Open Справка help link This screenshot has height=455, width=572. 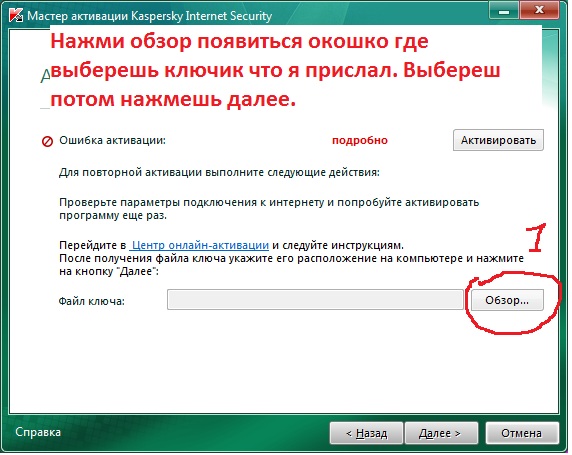click(38, 432)
